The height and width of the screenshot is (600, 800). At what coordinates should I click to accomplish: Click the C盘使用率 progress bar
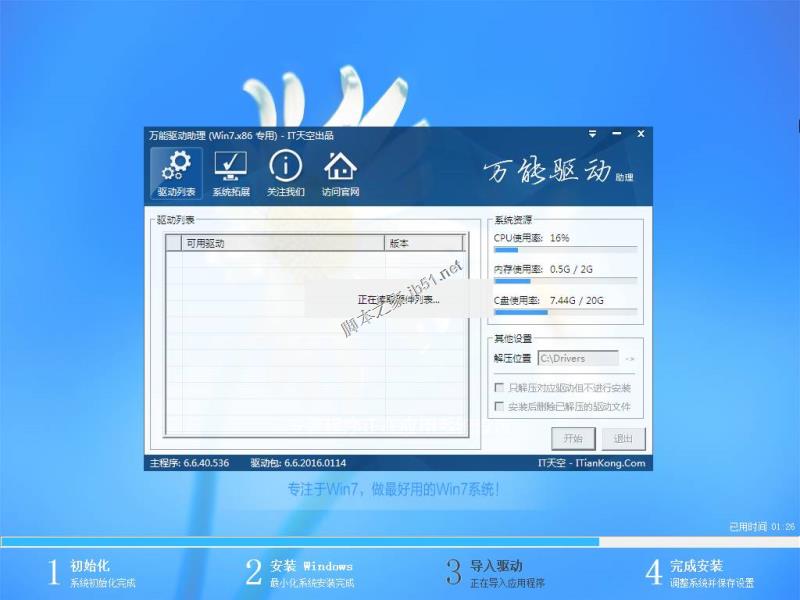pyautogui.click(x=566, y=312)
